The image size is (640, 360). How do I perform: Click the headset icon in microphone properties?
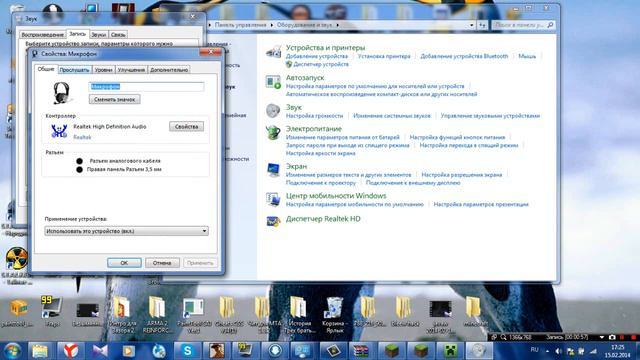pyautogui.click(x=62, y=93)
